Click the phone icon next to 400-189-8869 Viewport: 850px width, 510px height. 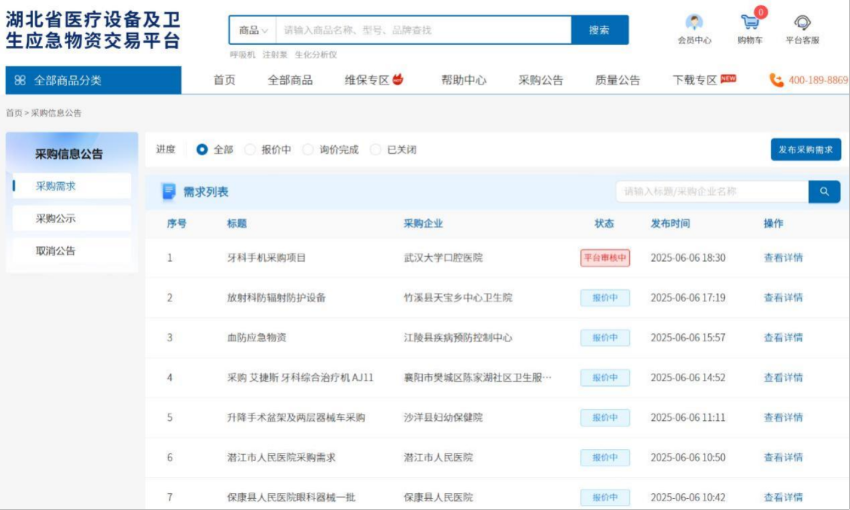coord(776,80)
